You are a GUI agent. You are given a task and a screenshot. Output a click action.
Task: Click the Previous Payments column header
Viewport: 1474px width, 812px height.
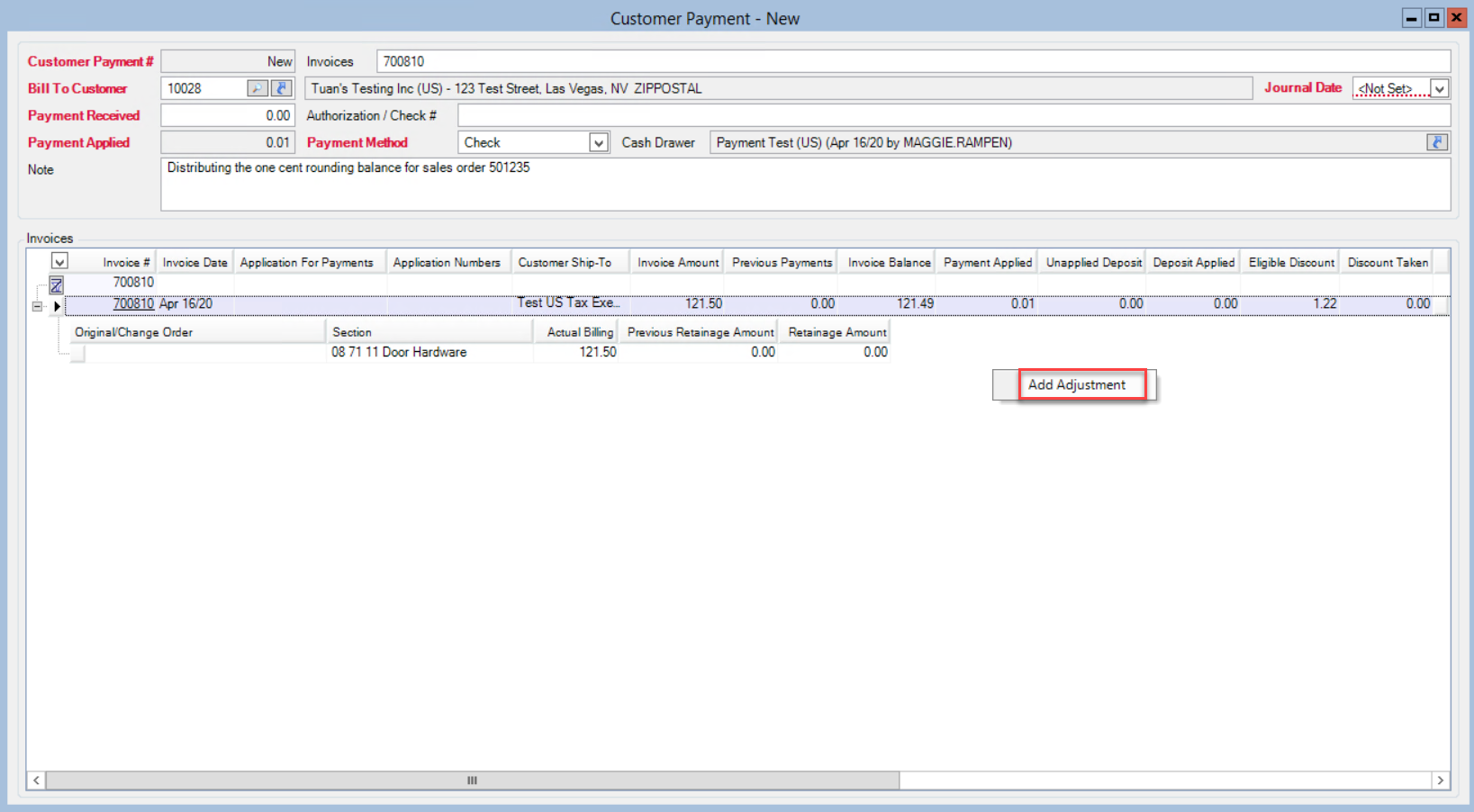(x=781, y=262)
